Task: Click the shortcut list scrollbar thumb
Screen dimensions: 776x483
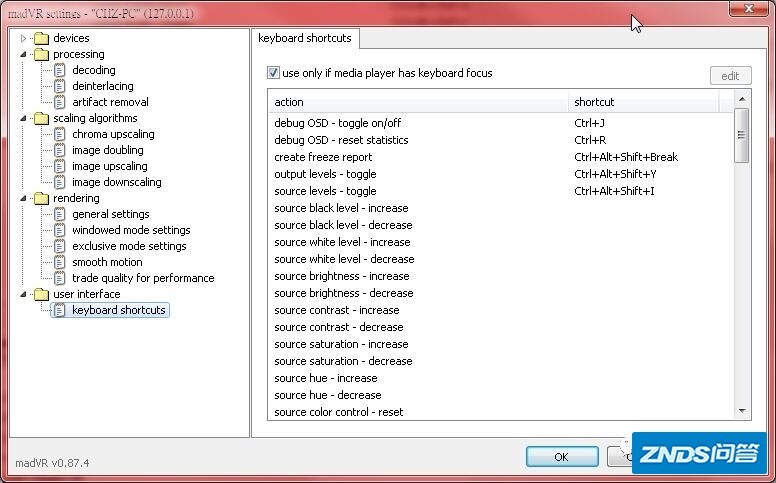Action: [741, 135]
